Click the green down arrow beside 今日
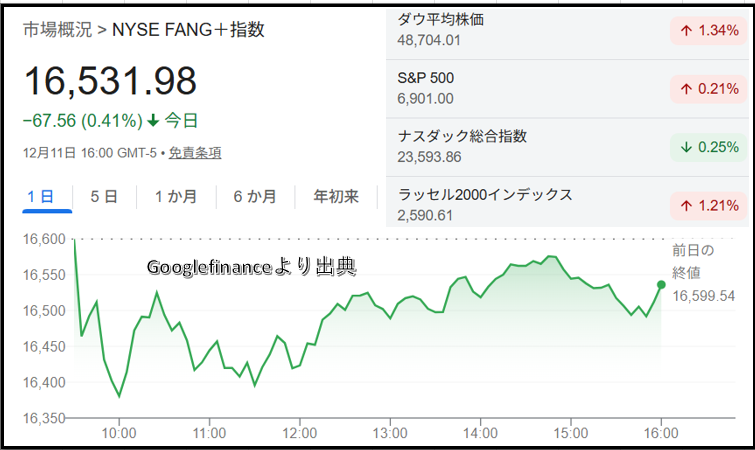 153,121
